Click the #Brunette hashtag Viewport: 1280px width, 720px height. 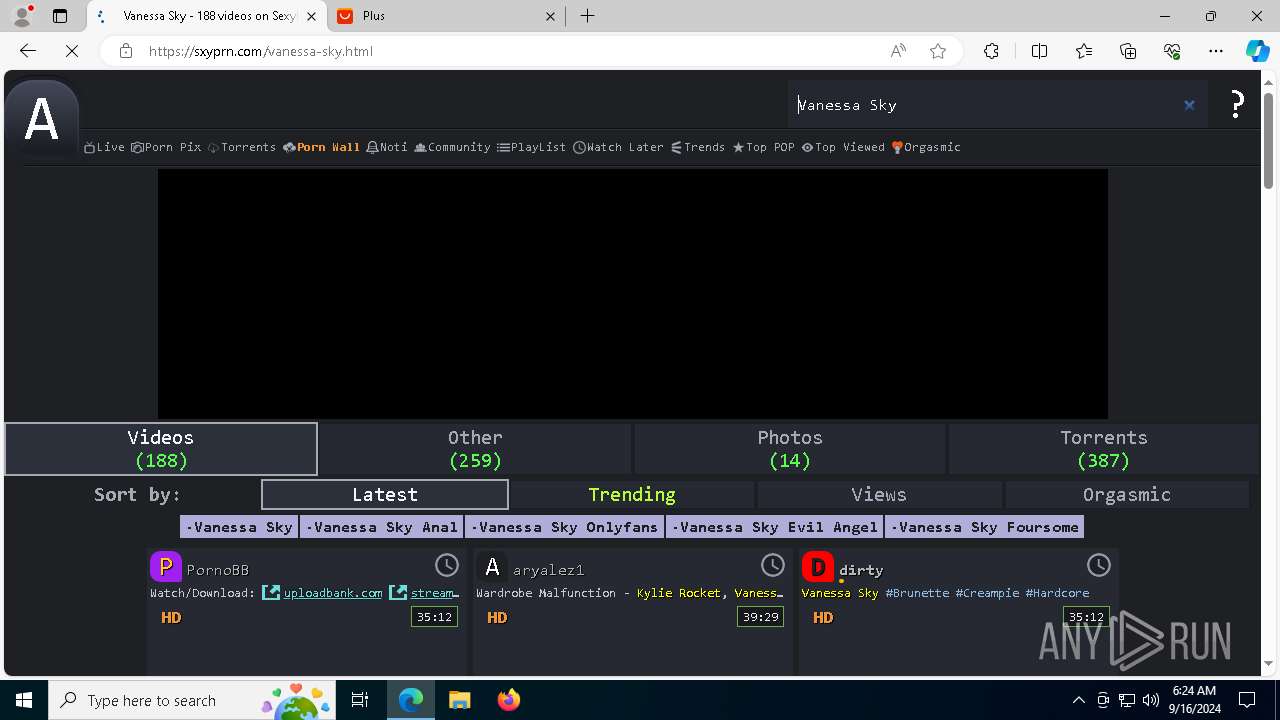click(917, 593)
